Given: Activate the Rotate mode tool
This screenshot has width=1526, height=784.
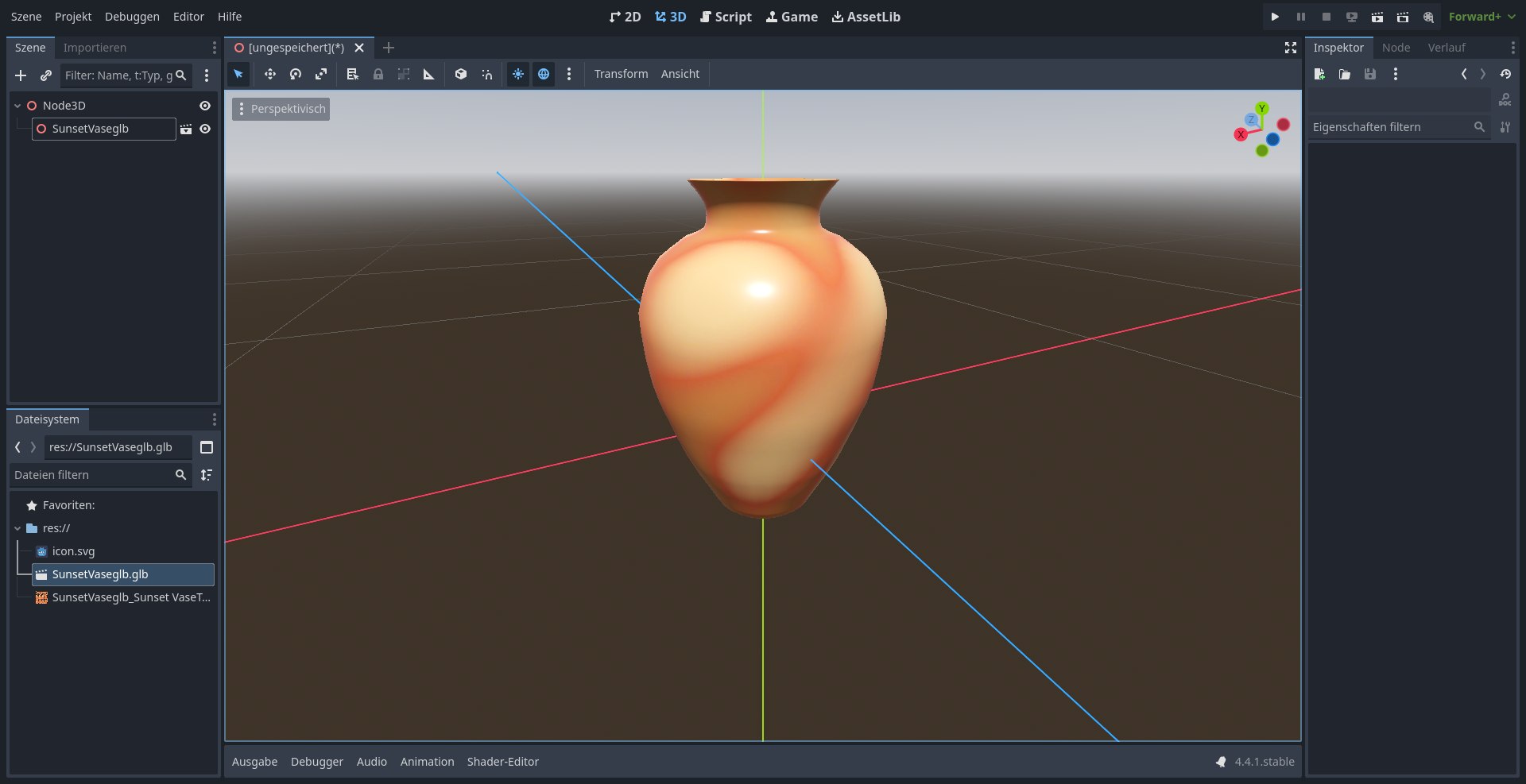Looking at the screenshot, I should (296, 74).
